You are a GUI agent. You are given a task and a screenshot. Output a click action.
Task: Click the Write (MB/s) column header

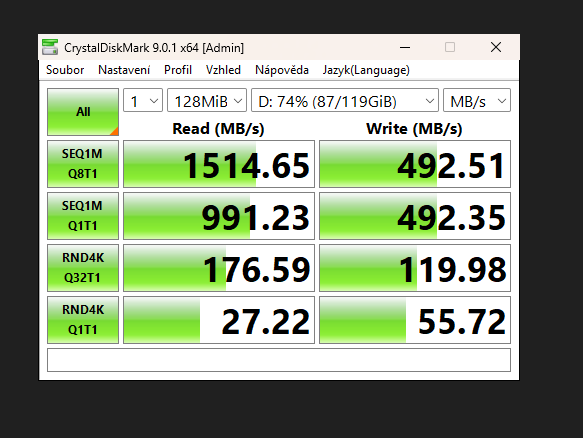[x=414, y=129]
